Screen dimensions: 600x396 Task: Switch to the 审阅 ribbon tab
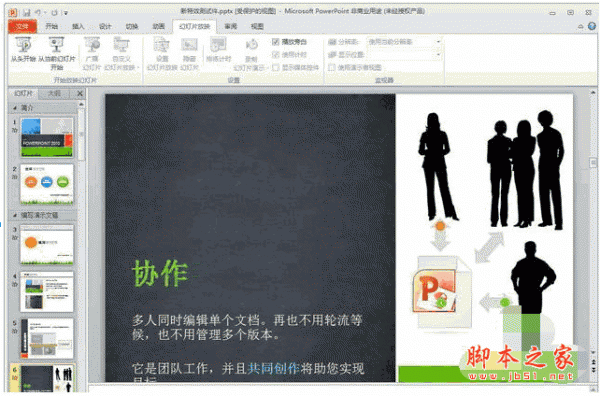(x=231, y=26)
